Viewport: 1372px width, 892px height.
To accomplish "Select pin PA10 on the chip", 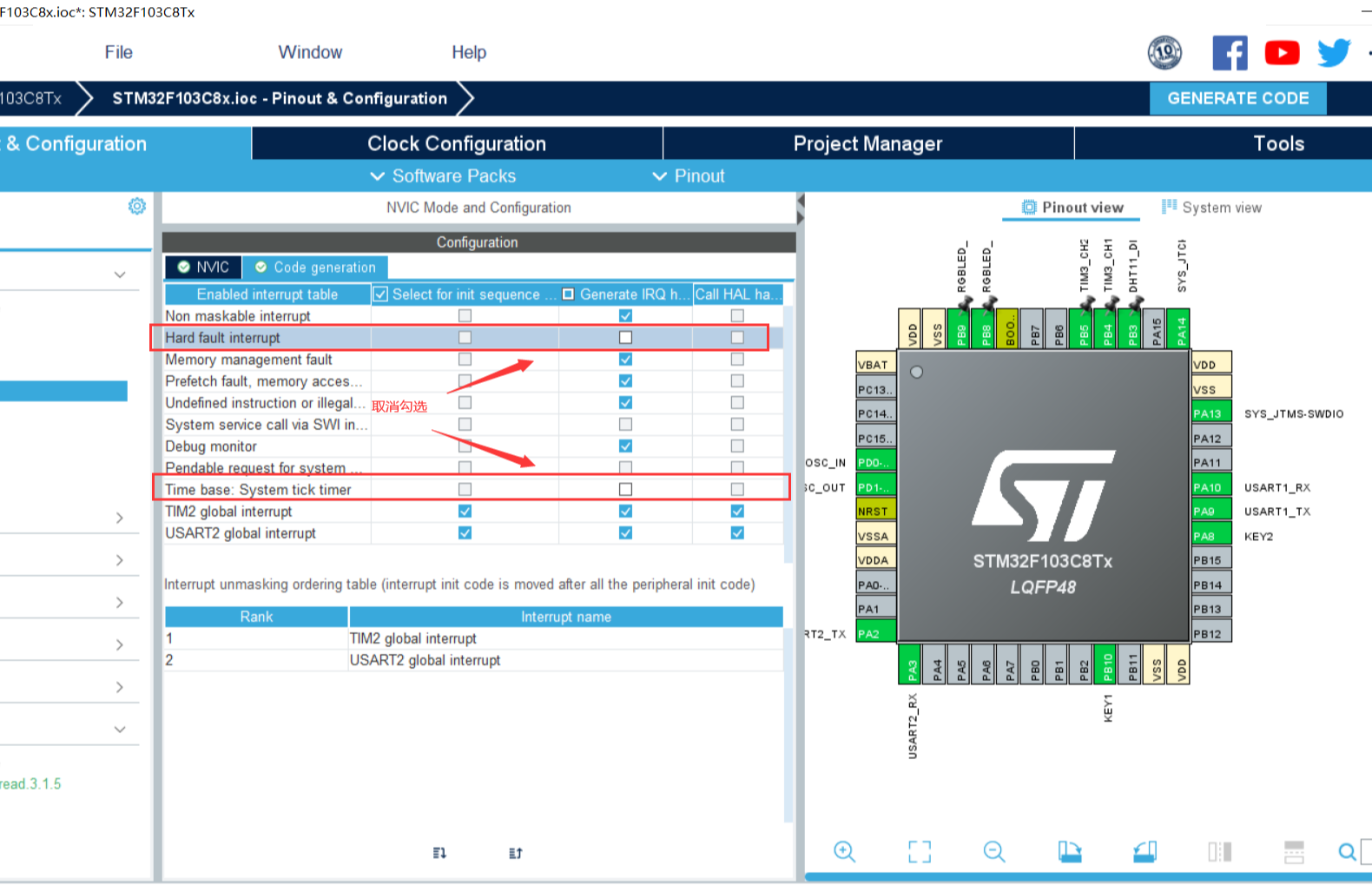I will click(x=1211, y=487).
